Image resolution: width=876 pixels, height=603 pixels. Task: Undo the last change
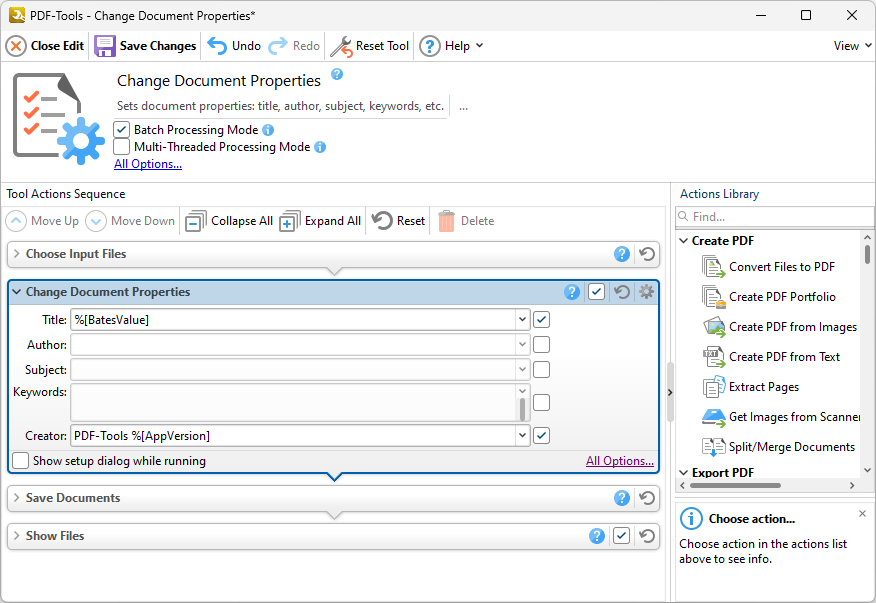(x=234, y=46)
